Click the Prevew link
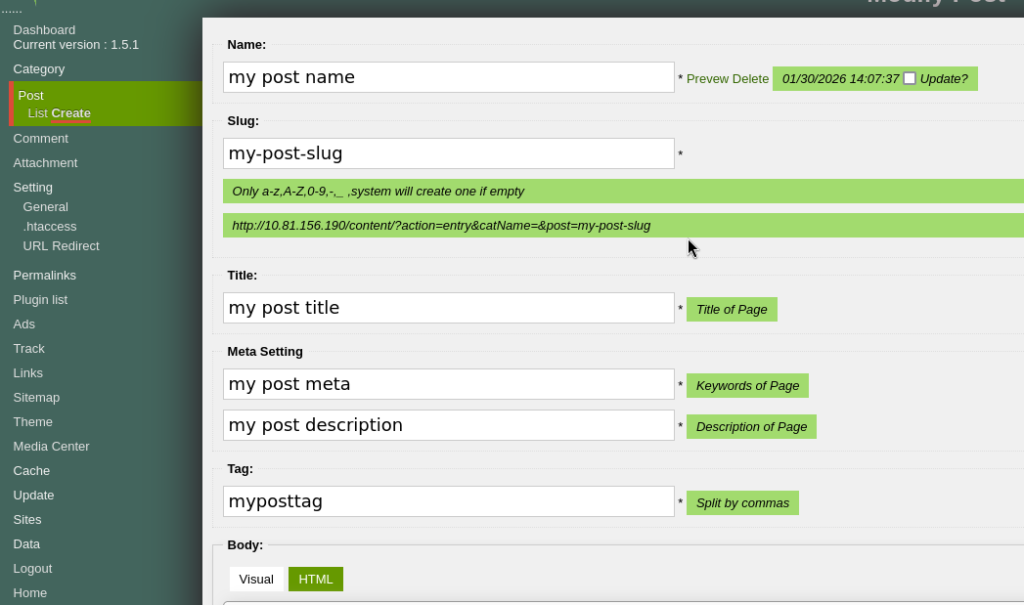1024x605 pixels. [x=712, y=78]
